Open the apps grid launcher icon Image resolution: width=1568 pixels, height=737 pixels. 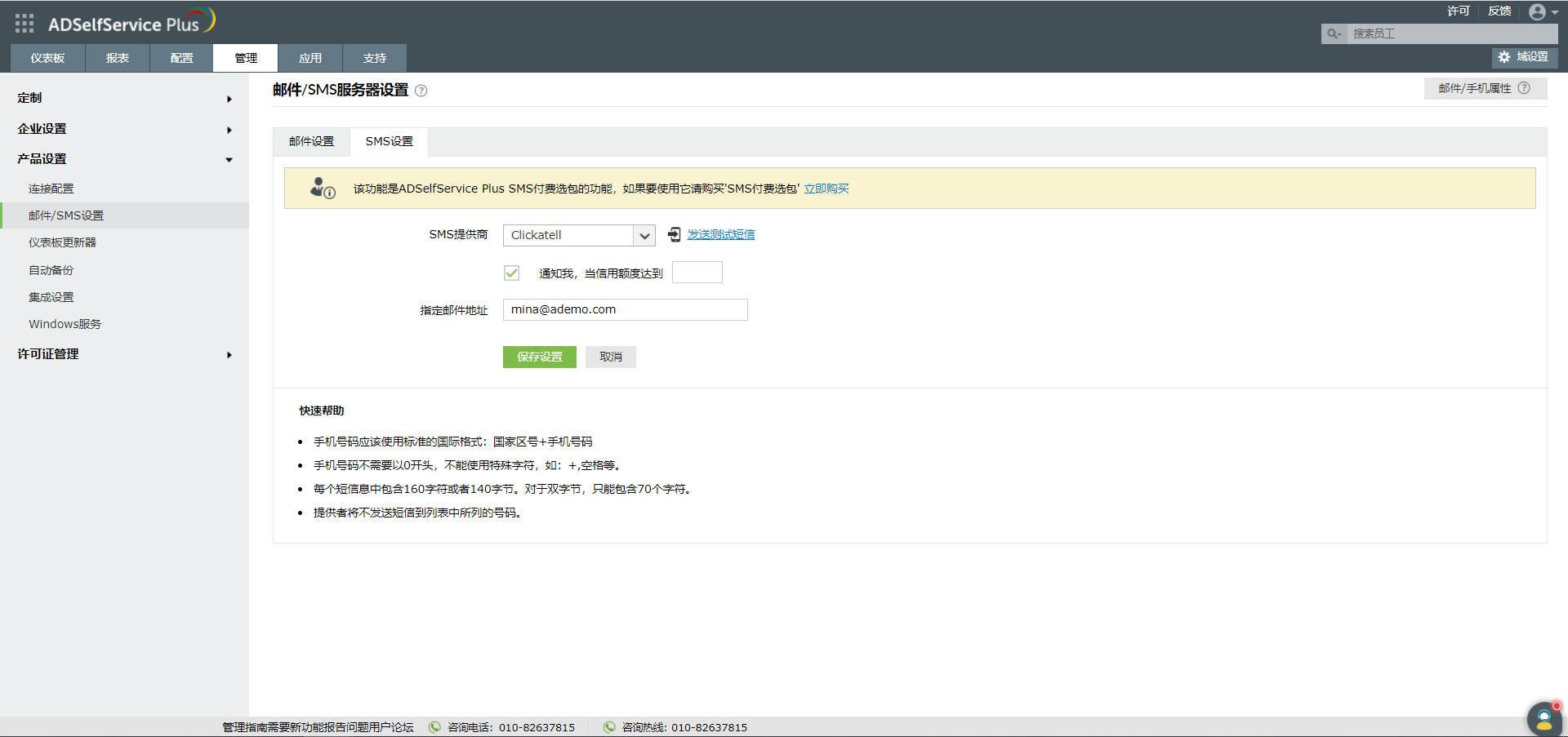click(24, 24)
